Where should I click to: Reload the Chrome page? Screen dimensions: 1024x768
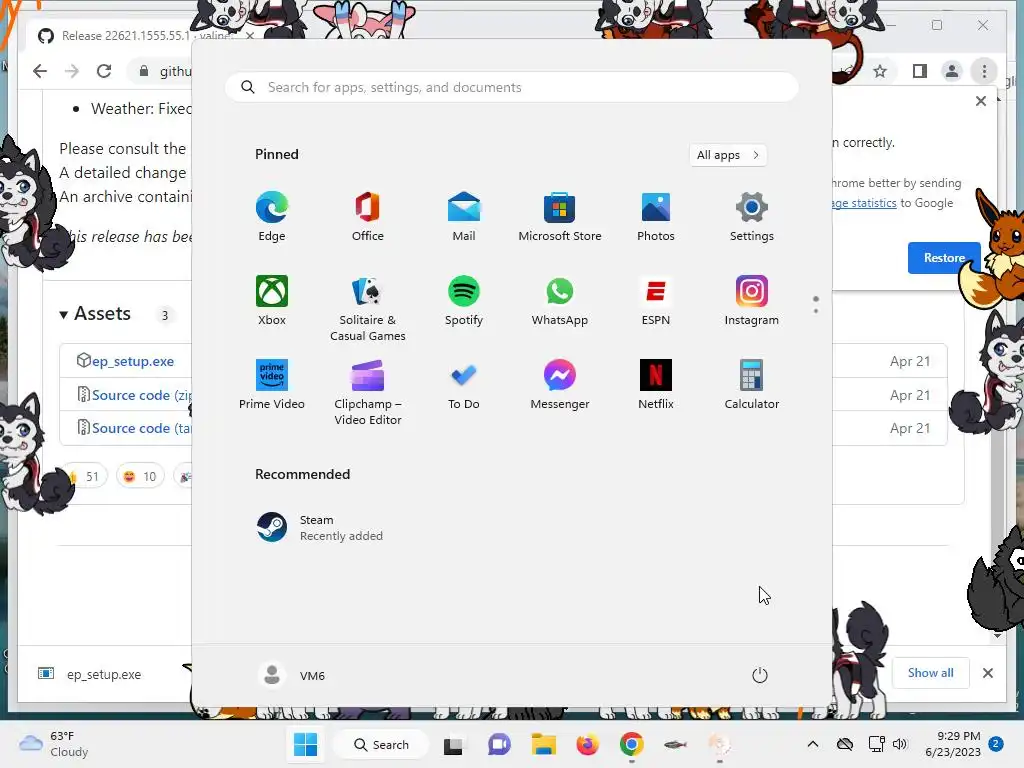pyautogui.click(x=104, y=71)
